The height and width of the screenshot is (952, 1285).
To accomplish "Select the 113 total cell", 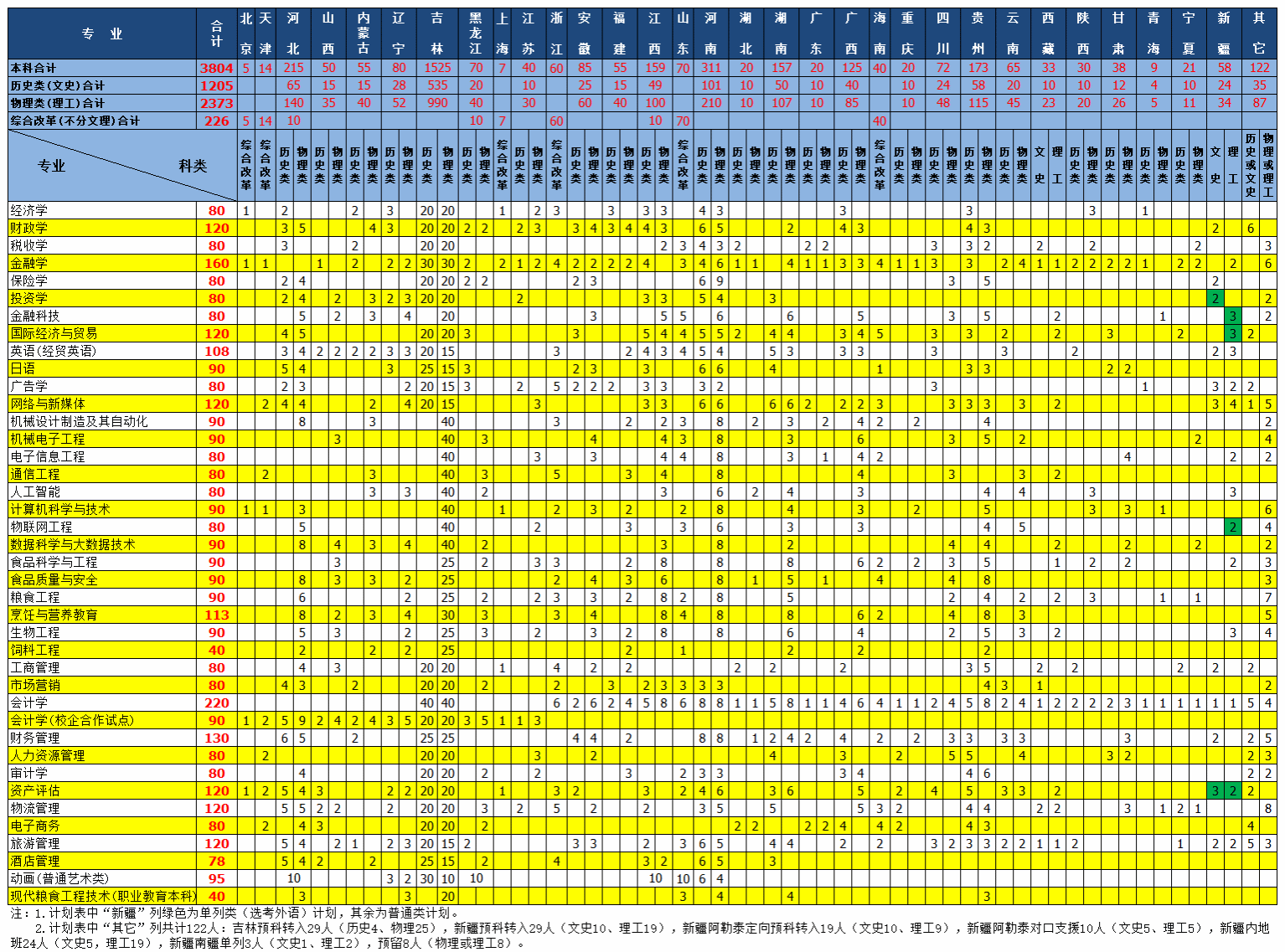I will [216, 615].
